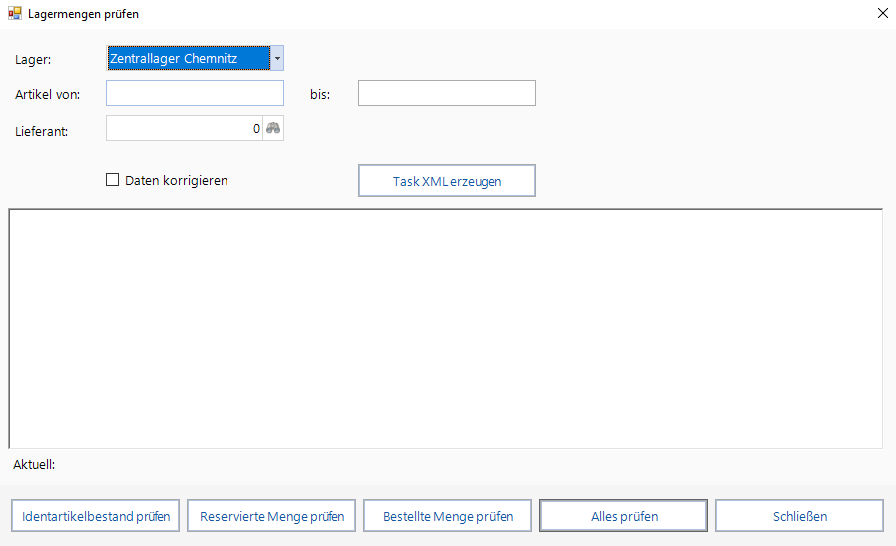Viewport: 896px width, 546px height.
Task: Click the Lagermengen prüfen title bar text
Action: click(x=83, y=14)
